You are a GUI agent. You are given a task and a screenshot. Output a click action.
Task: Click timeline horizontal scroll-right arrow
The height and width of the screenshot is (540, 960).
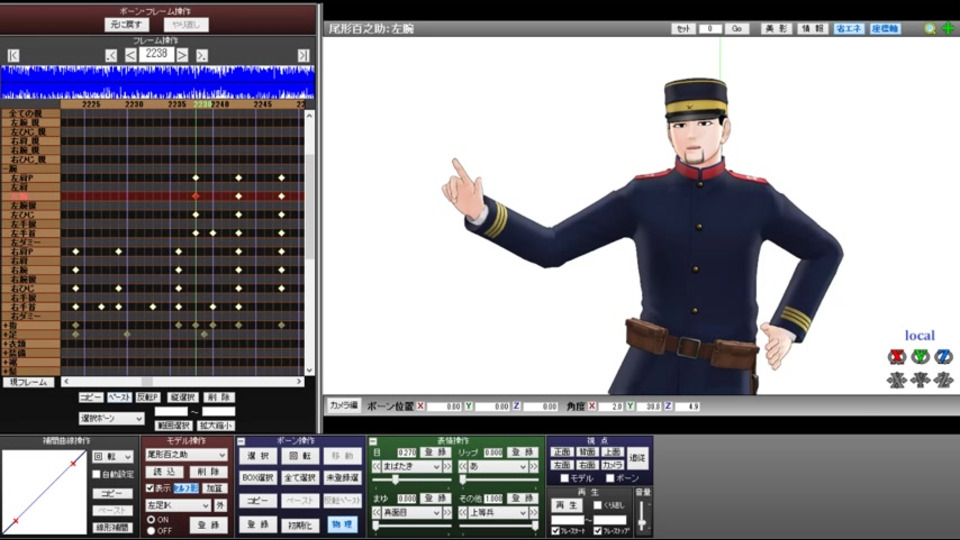tap(299, 381)
